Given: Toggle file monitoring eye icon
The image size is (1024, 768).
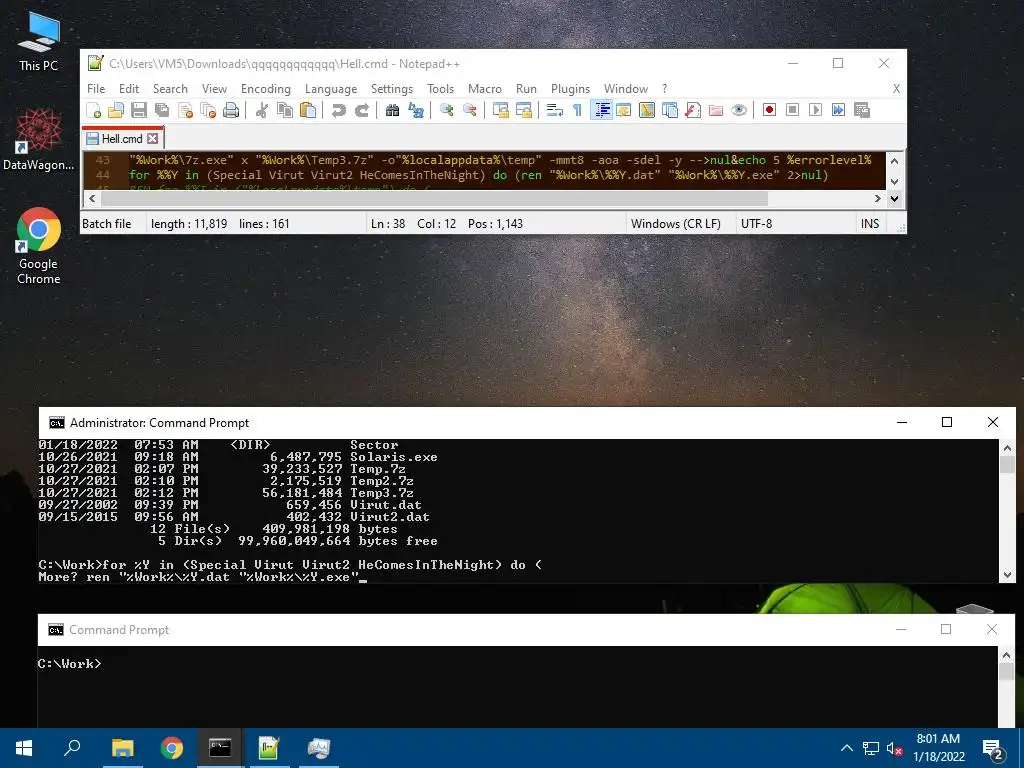Looking at the screenshot, I should point(739,110).
